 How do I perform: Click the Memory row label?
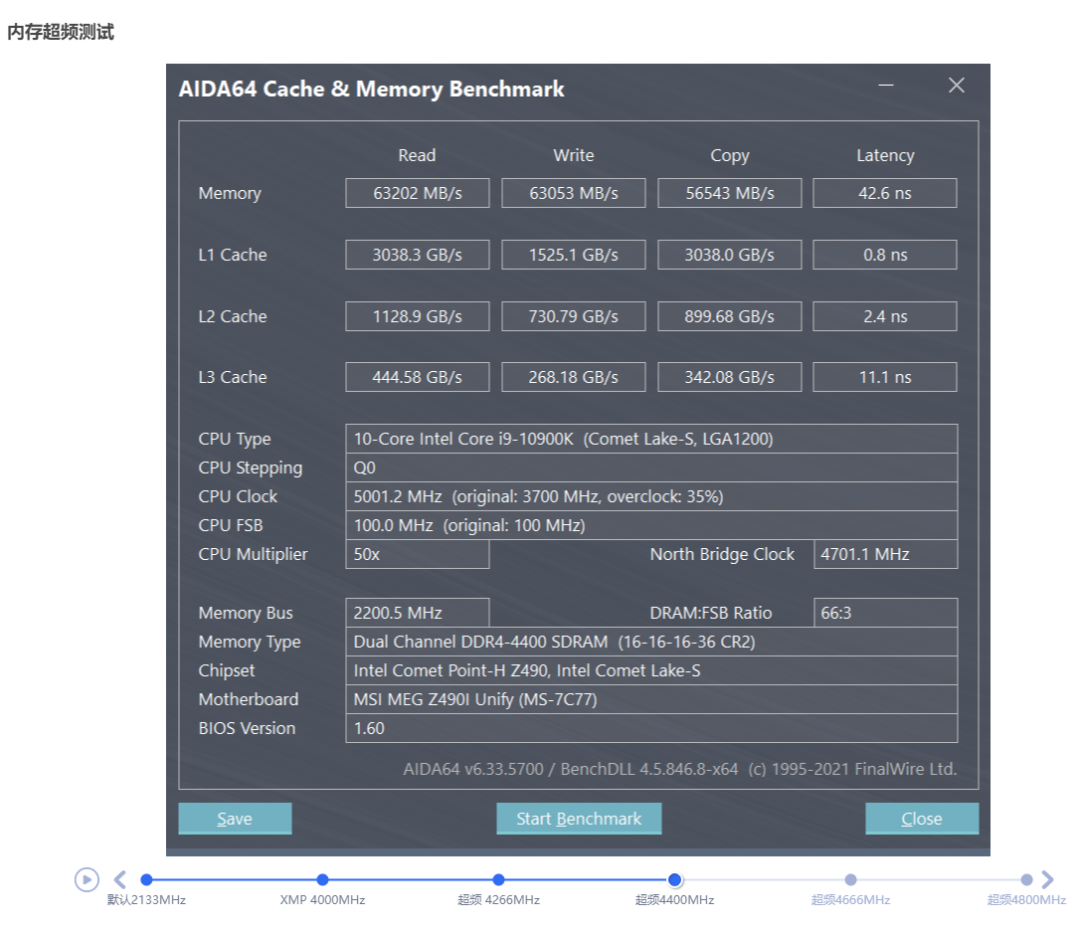pos(230,194)
